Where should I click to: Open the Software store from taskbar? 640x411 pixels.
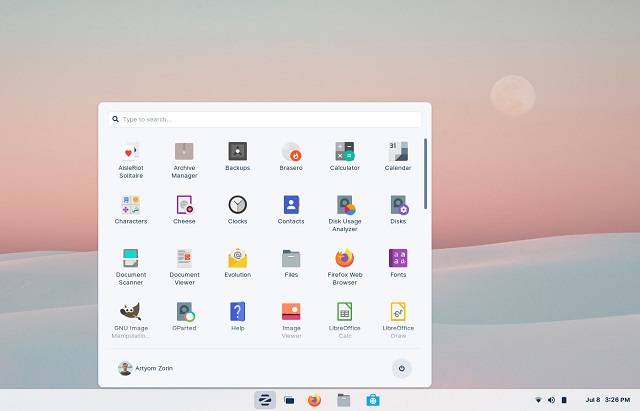[x=373, y=400]
